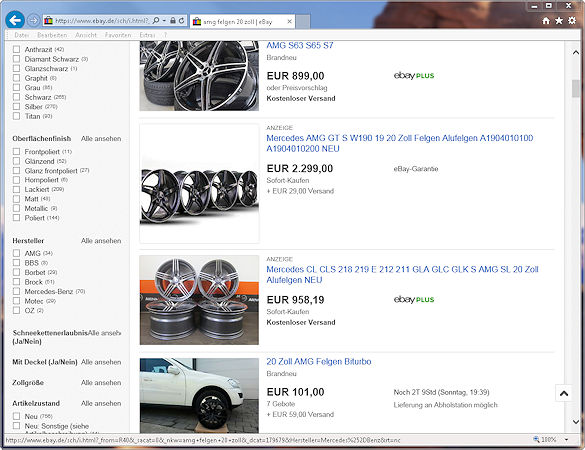Close the 'amg felgen 20 zoll' tab
This screenshot has height=450, width=585.
pyautogui.click(x=289, y=22)
